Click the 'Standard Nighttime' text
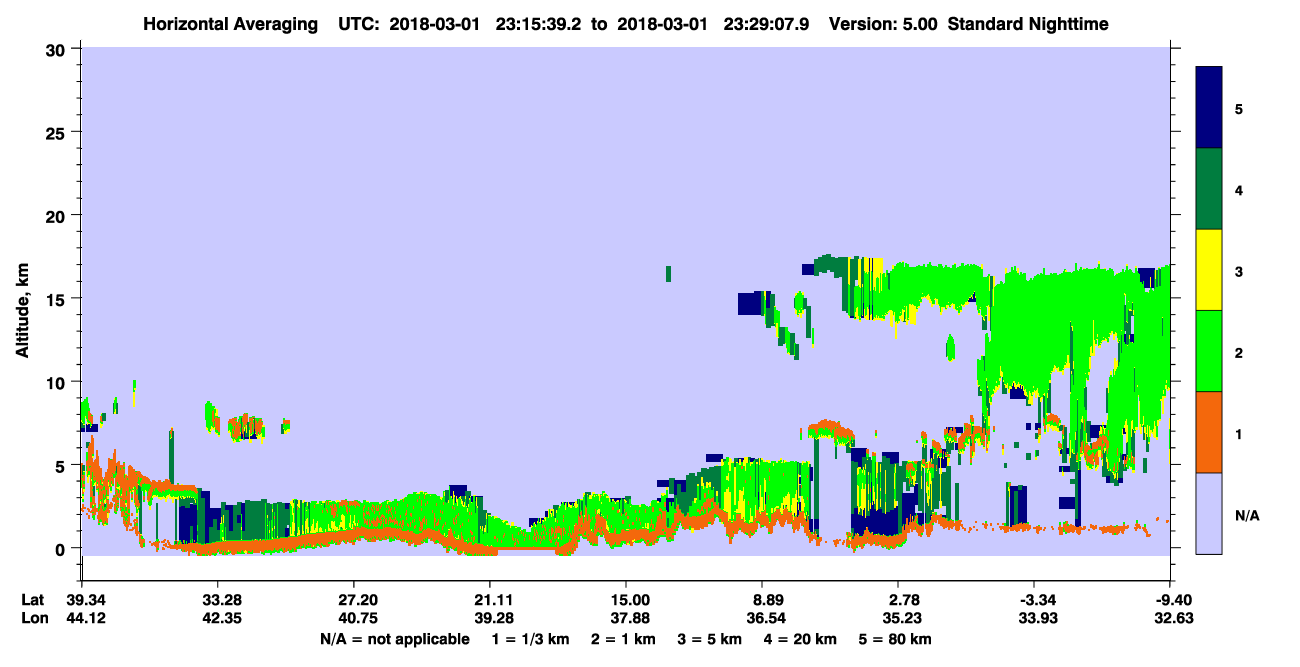Screen dimensions: 1300x667 [1029, 23]
